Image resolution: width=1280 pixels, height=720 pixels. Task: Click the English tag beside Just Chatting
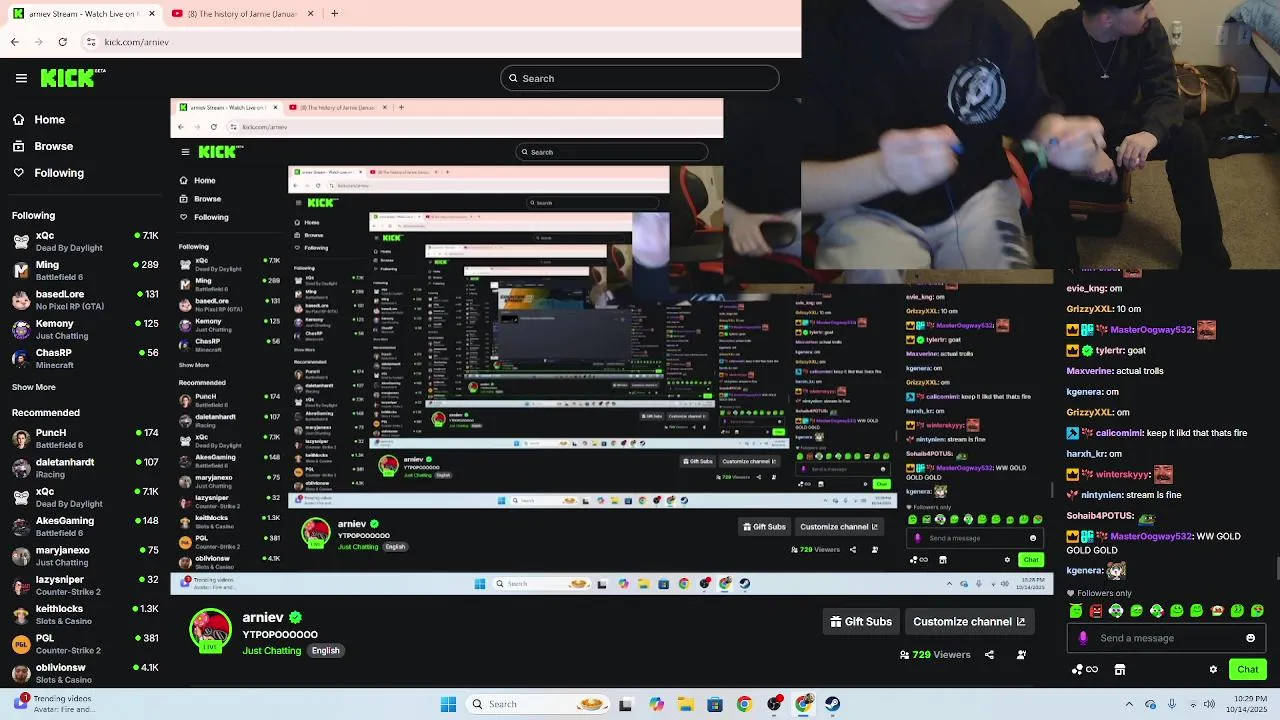click(325, 651)
